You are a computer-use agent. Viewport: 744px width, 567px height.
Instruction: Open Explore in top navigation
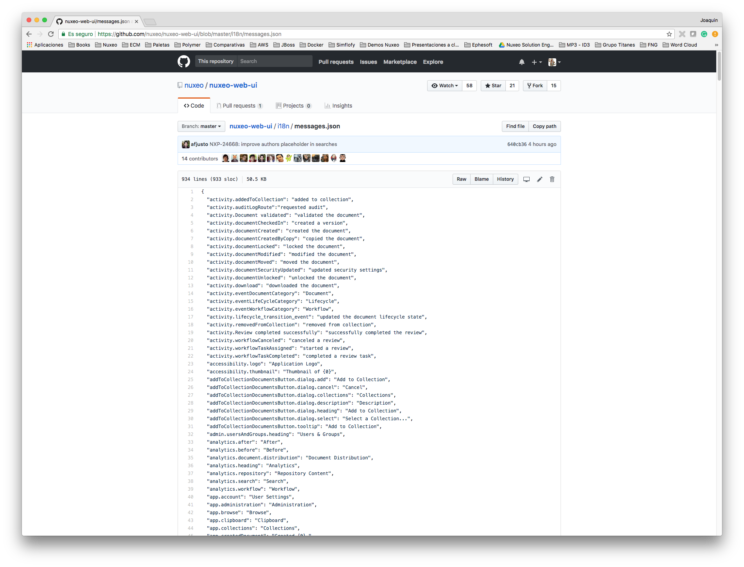pyautogui.click(x=433, y=62)
